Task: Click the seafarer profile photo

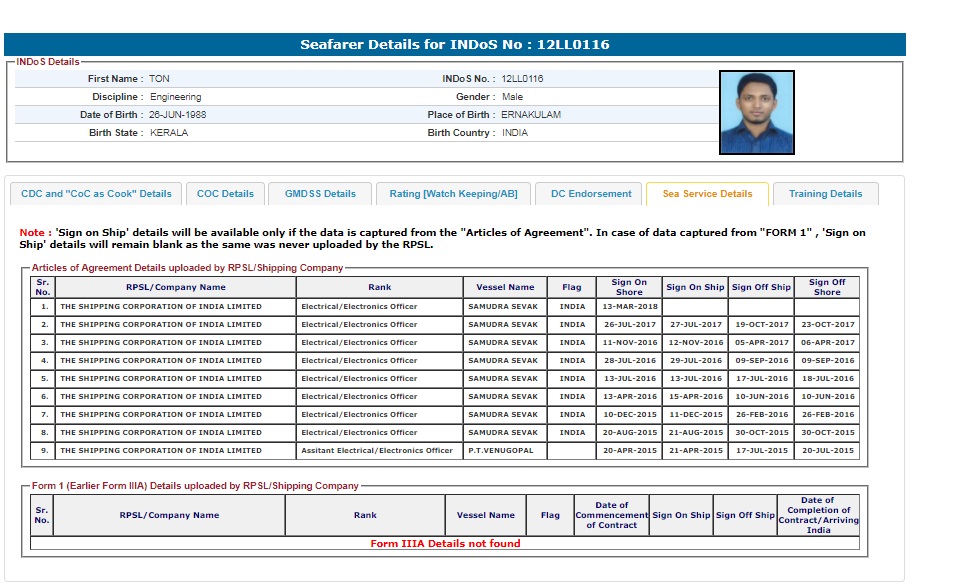Action: (756, 112)
